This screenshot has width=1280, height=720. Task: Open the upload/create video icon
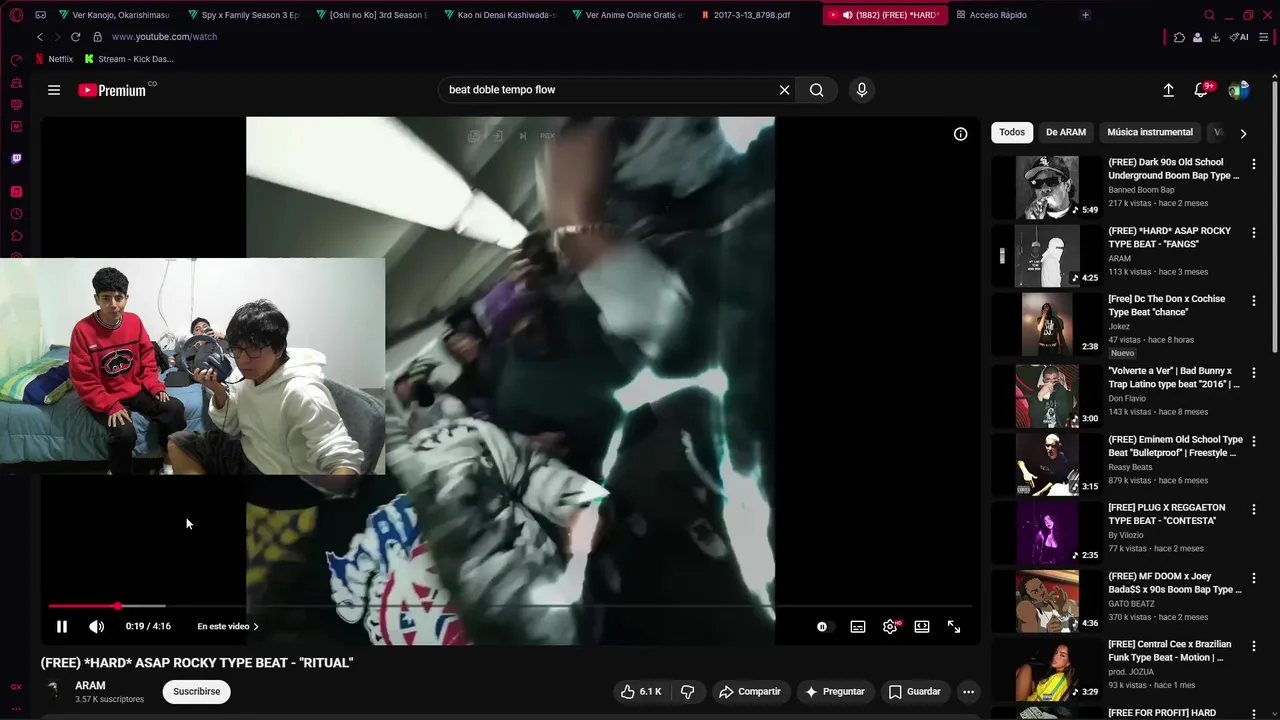pyautogui.click(x=1168, y=90)
